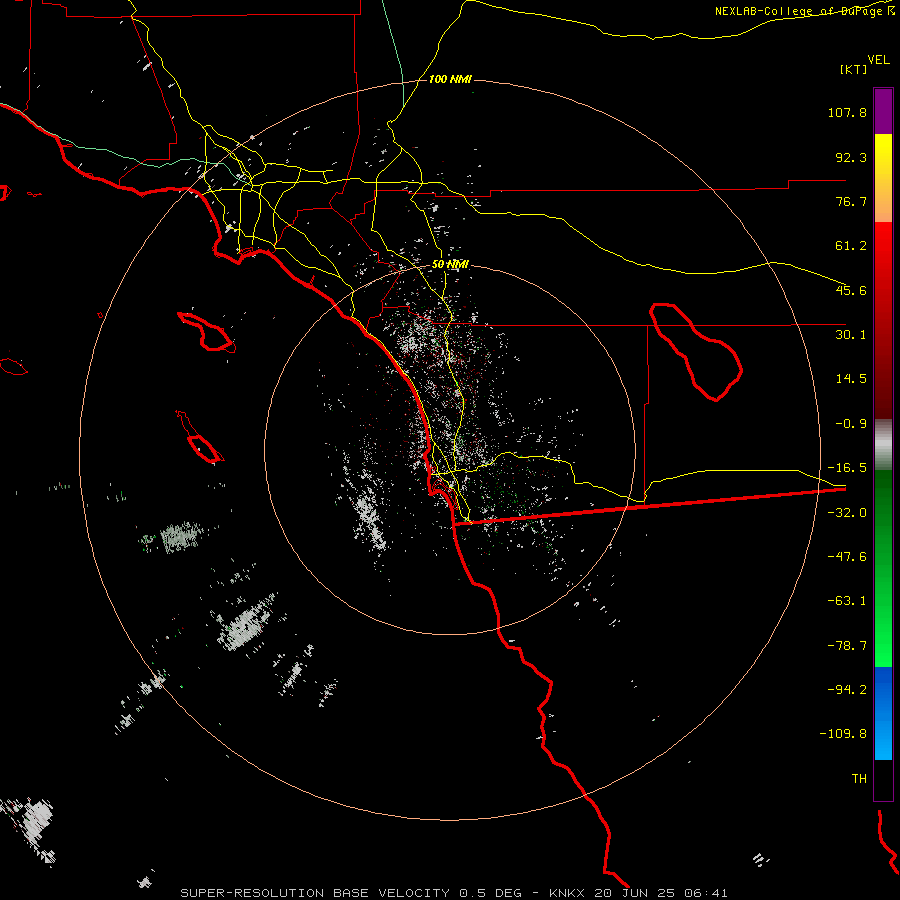This screenshot has height=900, width=900.
Task: Click the -16.5 velocity legend value
Action: pos(847,468)
